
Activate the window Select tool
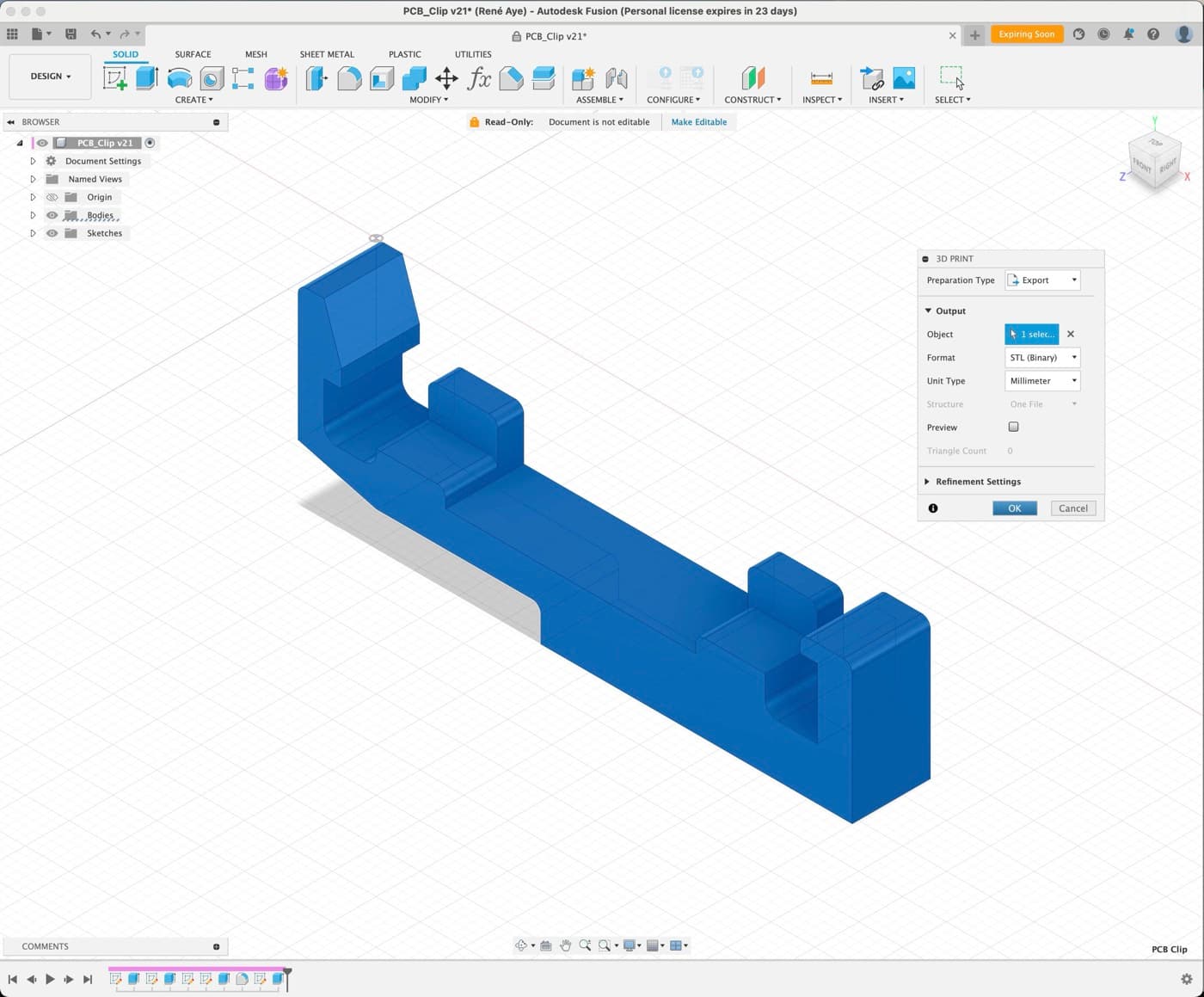pos(951,77)
